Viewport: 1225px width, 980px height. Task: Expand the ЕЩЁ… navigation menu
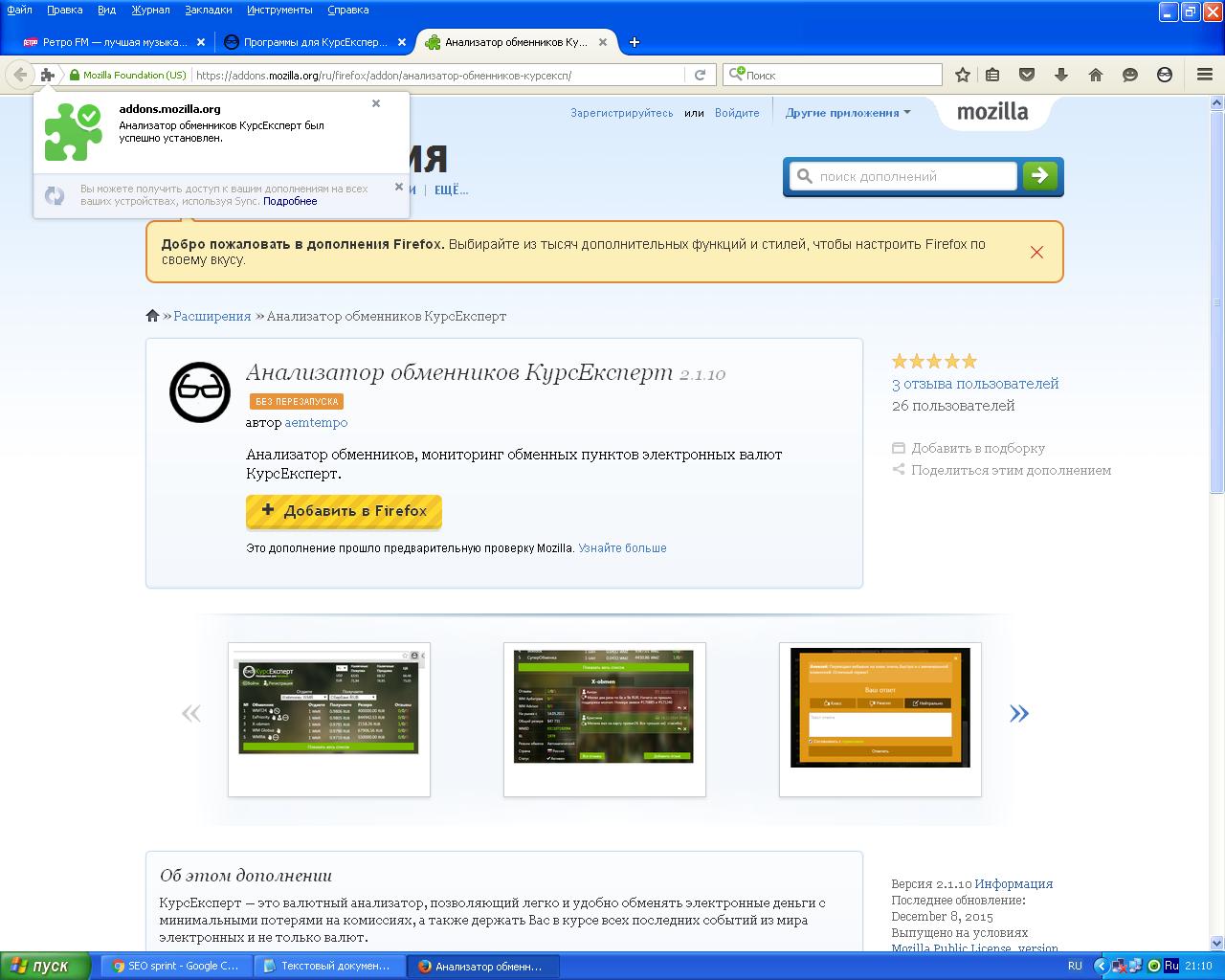pyautogui.click(x=451, y=189)
